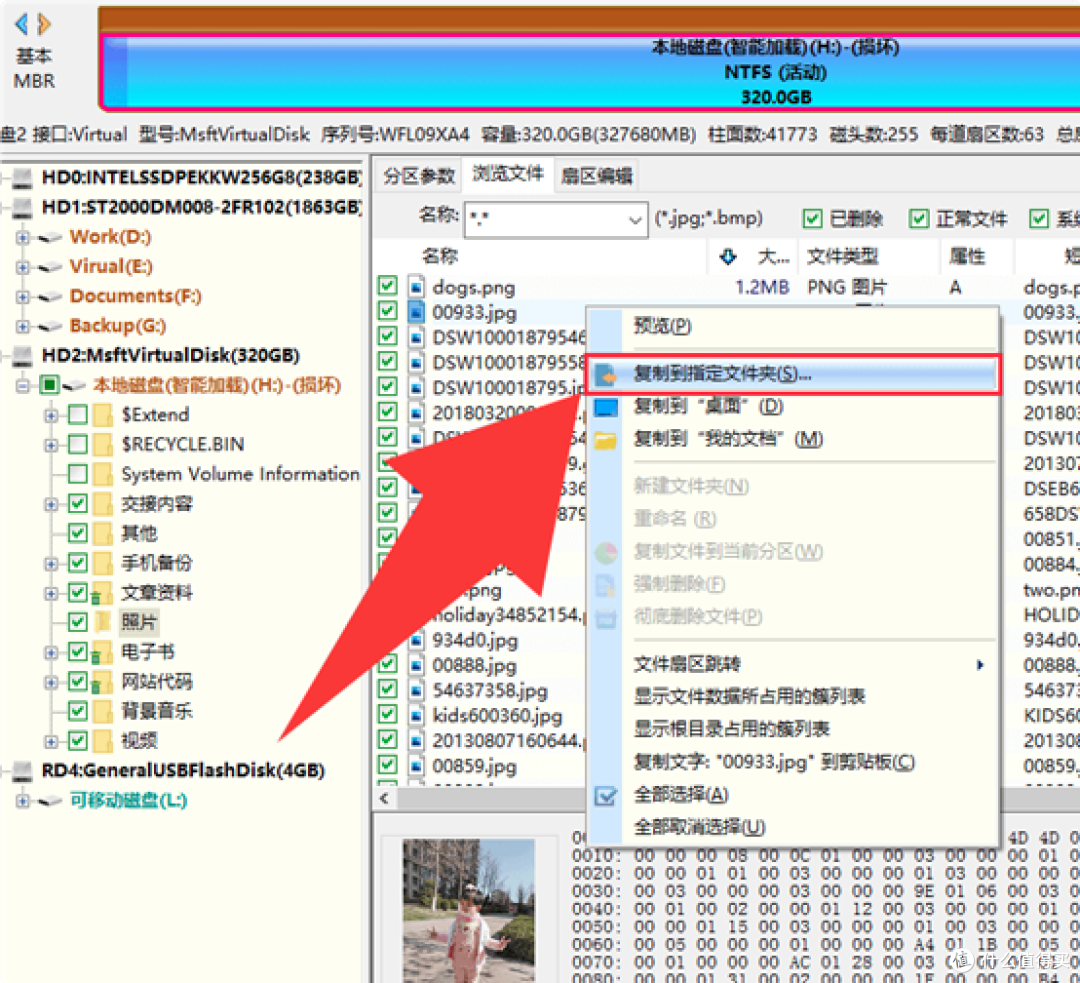Click the 可移动磁盘(L:) partition icon
Viewport: 1080px width, 983px height.
pos(50,801)
